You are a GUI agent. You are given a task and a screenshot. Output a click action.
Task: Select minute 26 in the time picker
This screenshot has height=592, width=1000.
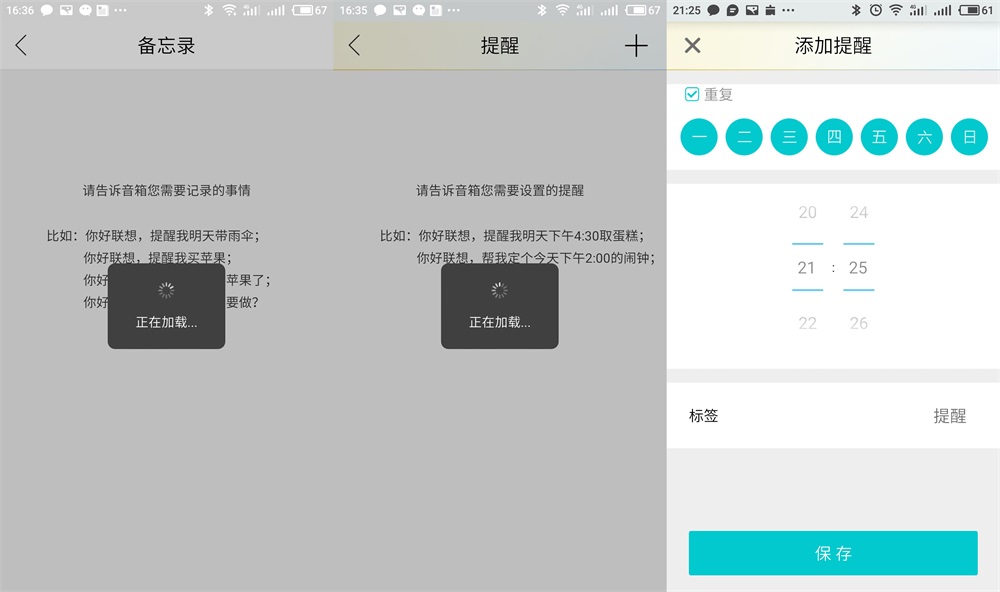click(x=858, y=323)
